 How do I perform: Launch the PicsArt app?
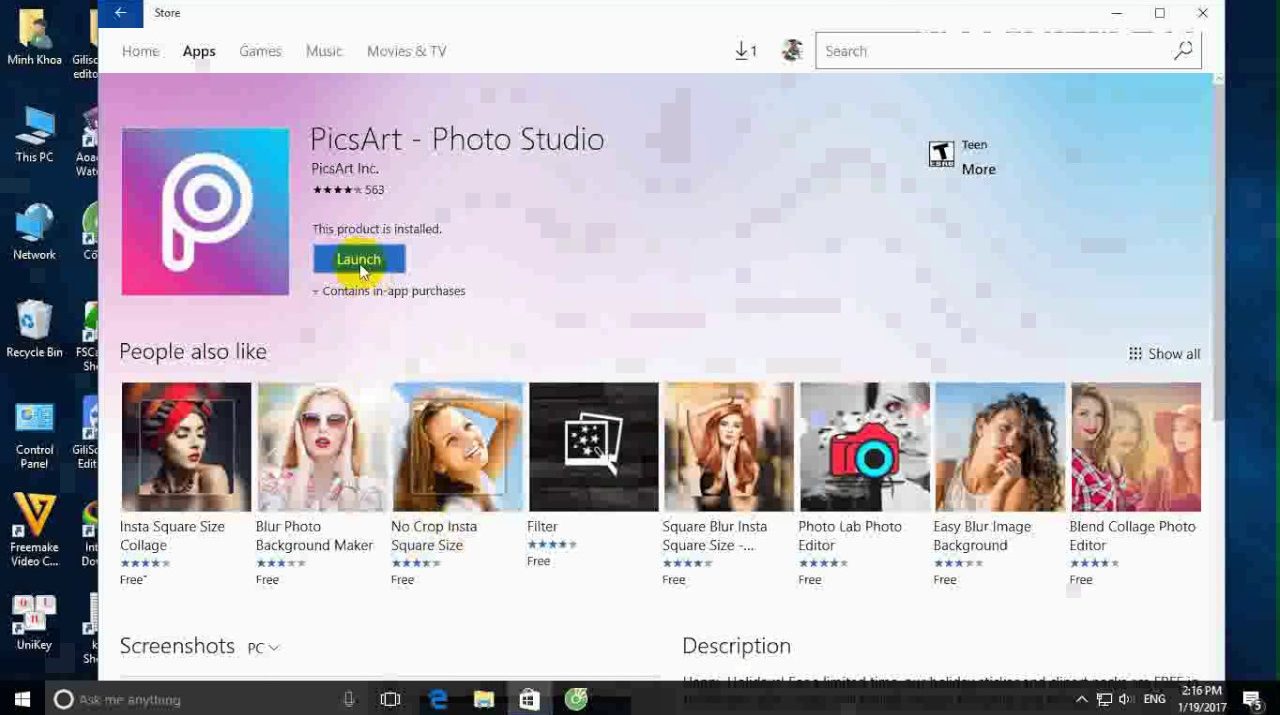click(x=359, y=259)
